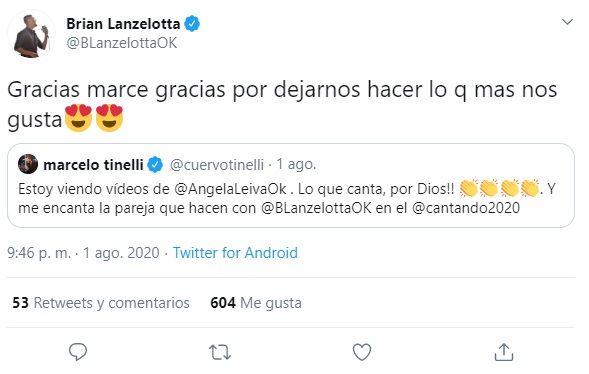Click marcelo tinelli's verified badge
The image size is (589, 374).
[x=155, y=165]
